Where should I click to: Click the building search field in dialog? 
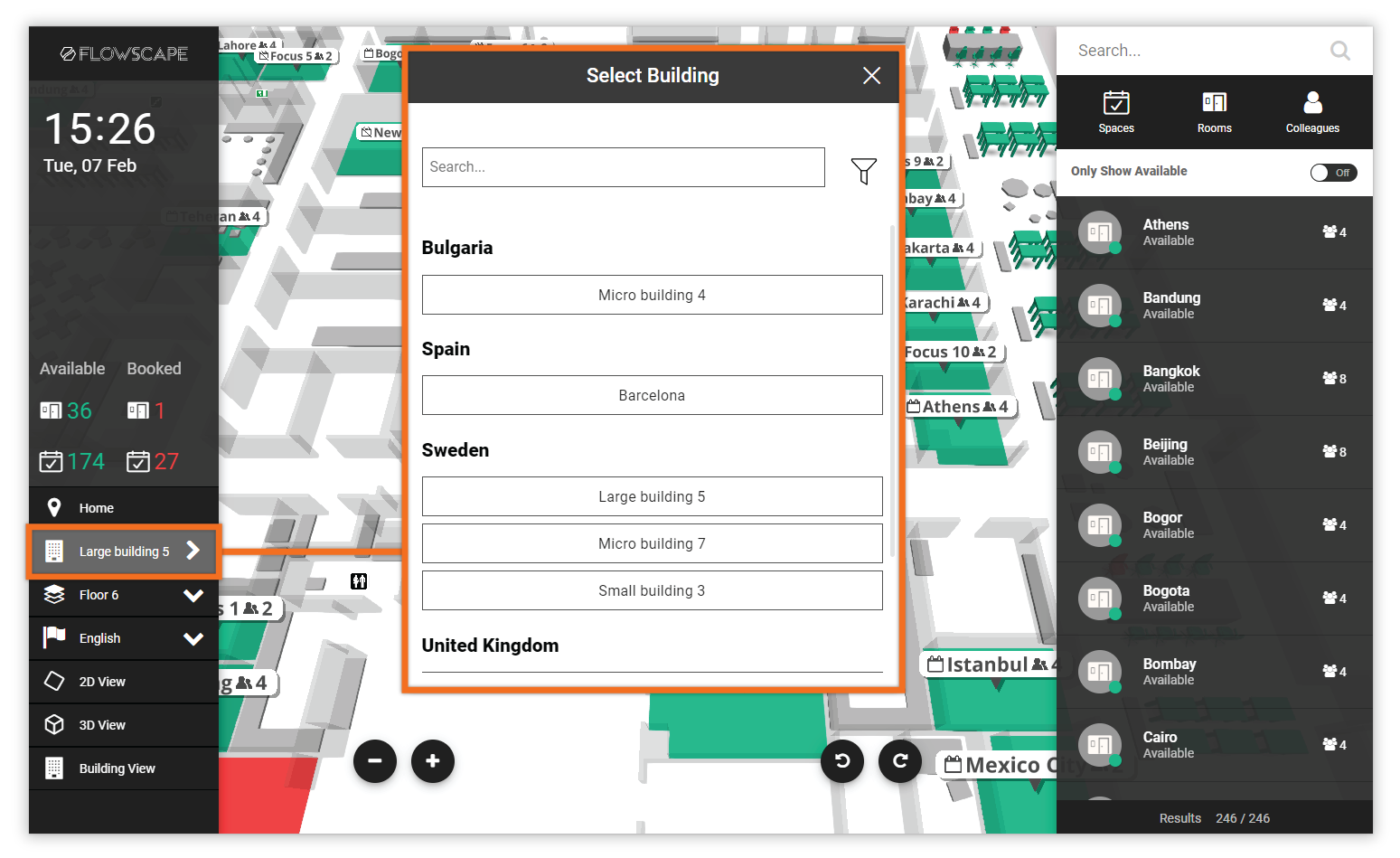point(624,167)
